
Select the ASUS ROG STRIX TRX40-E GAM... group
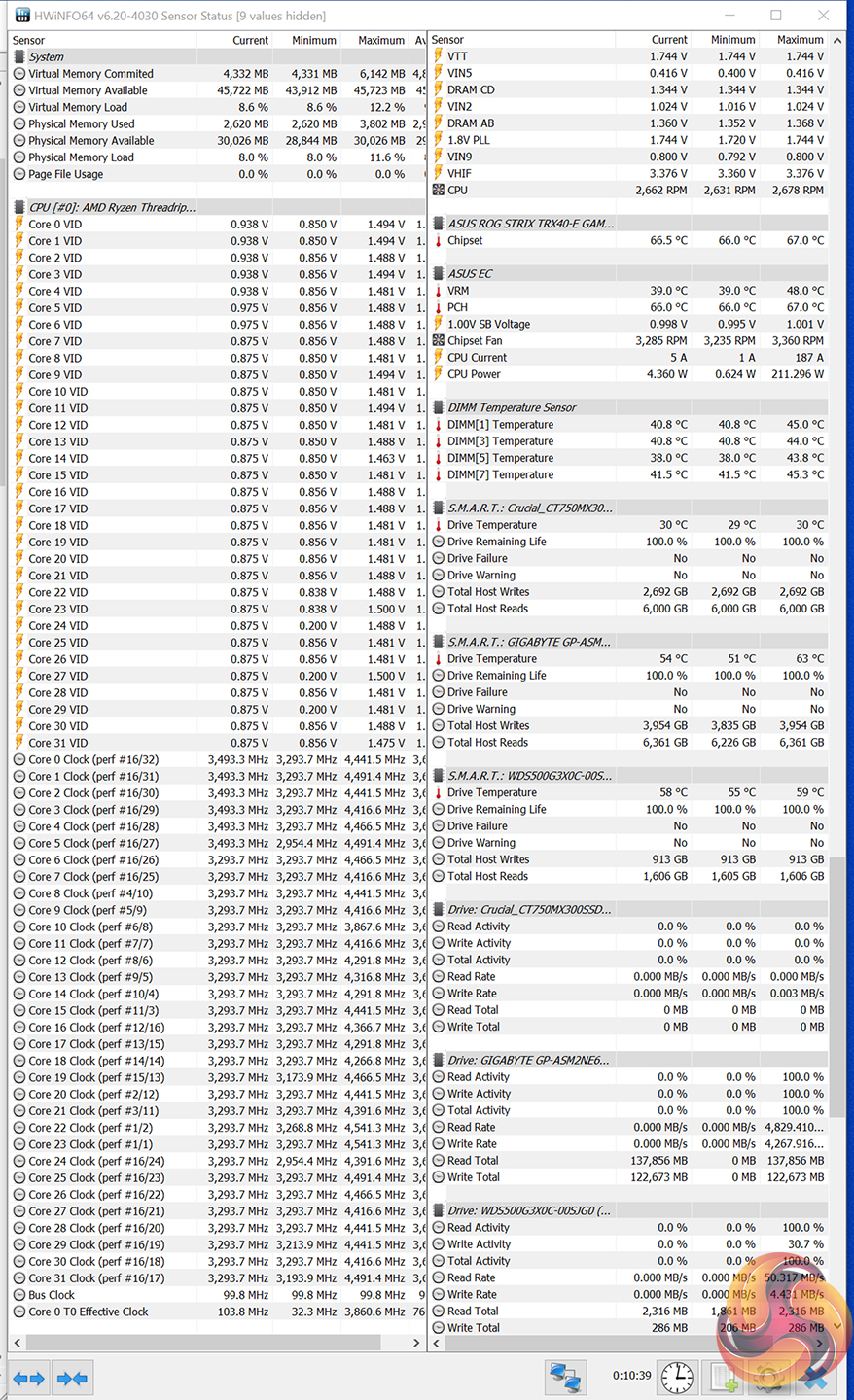tap(628, 224)
